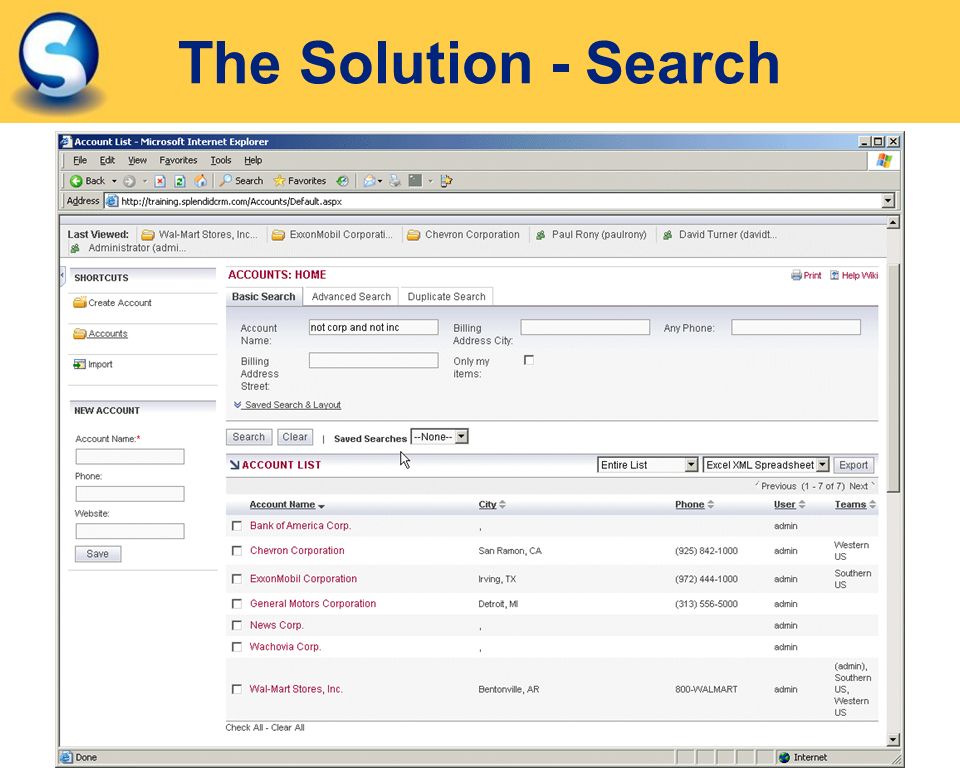Click the Check All link
This screenshot has height=768, width=960.
tap(244, 728)
